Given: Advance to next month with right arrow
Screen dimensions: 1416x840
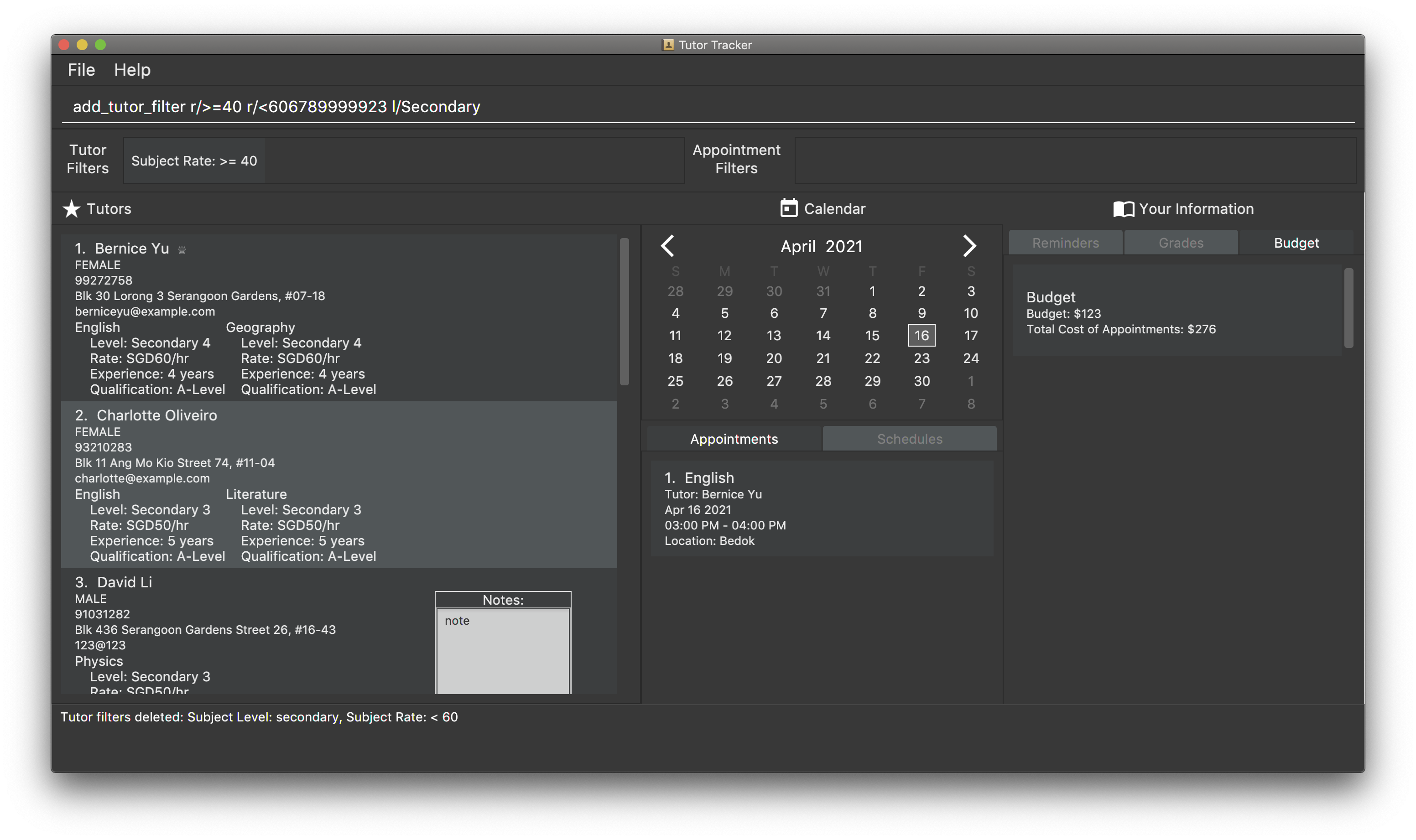Looking at the screenshot, I should click(969, 246).
